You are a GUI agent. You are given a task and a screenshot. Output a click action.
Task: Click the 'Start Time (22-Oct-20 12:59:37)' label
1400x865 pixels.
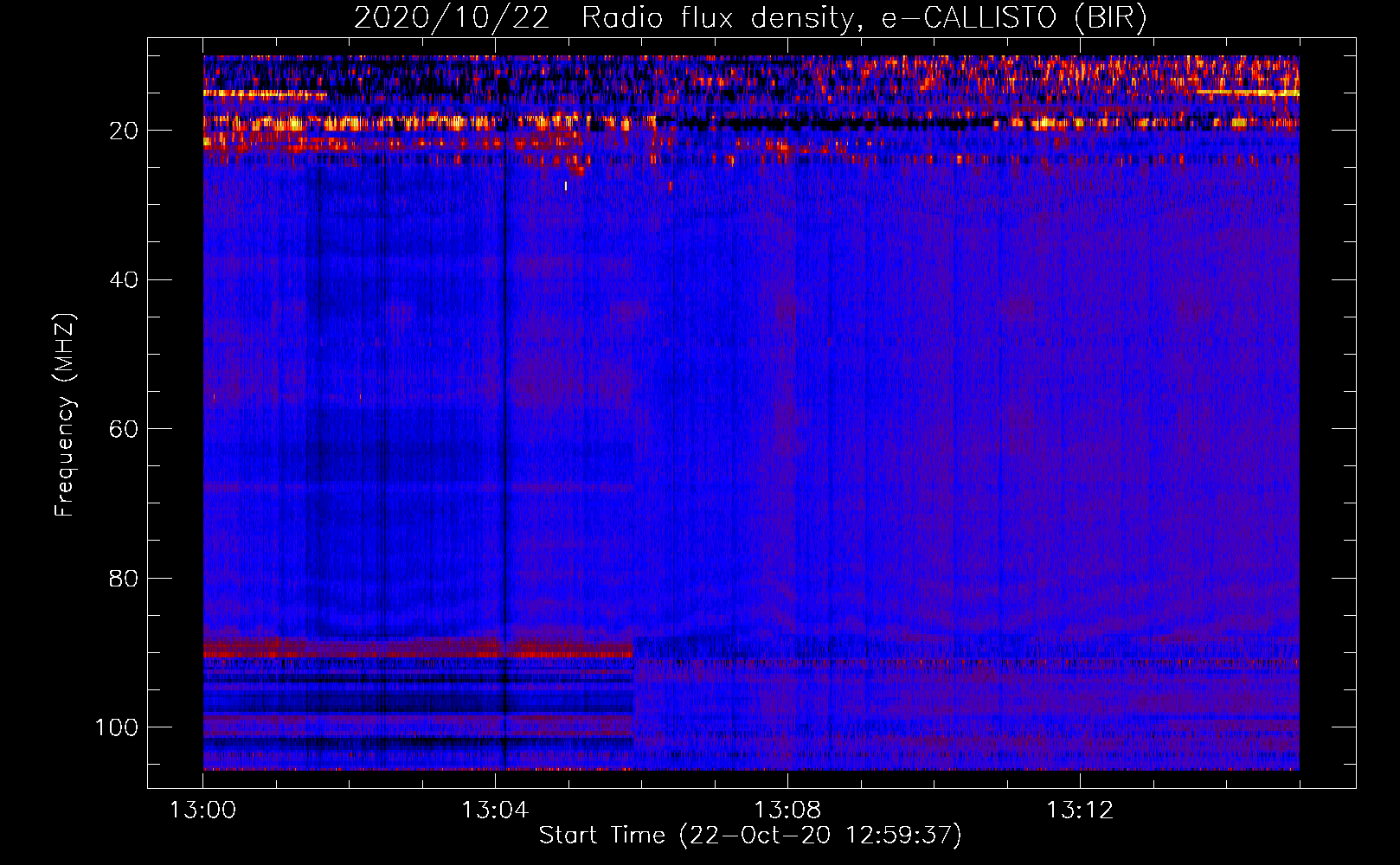point(750,836)
